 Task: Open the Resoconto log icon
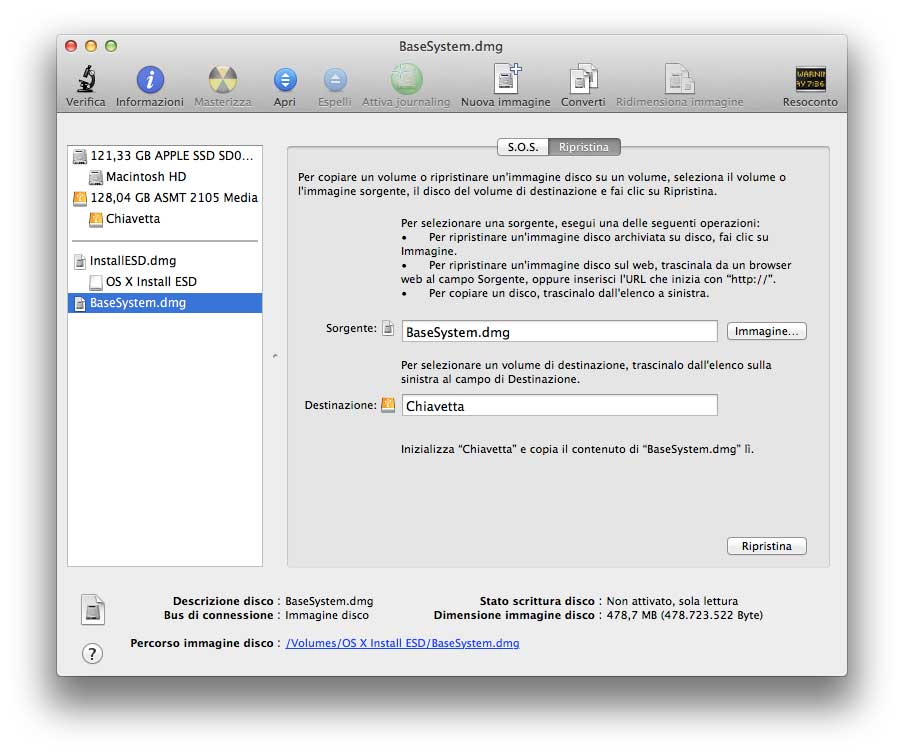click(810, 80)
